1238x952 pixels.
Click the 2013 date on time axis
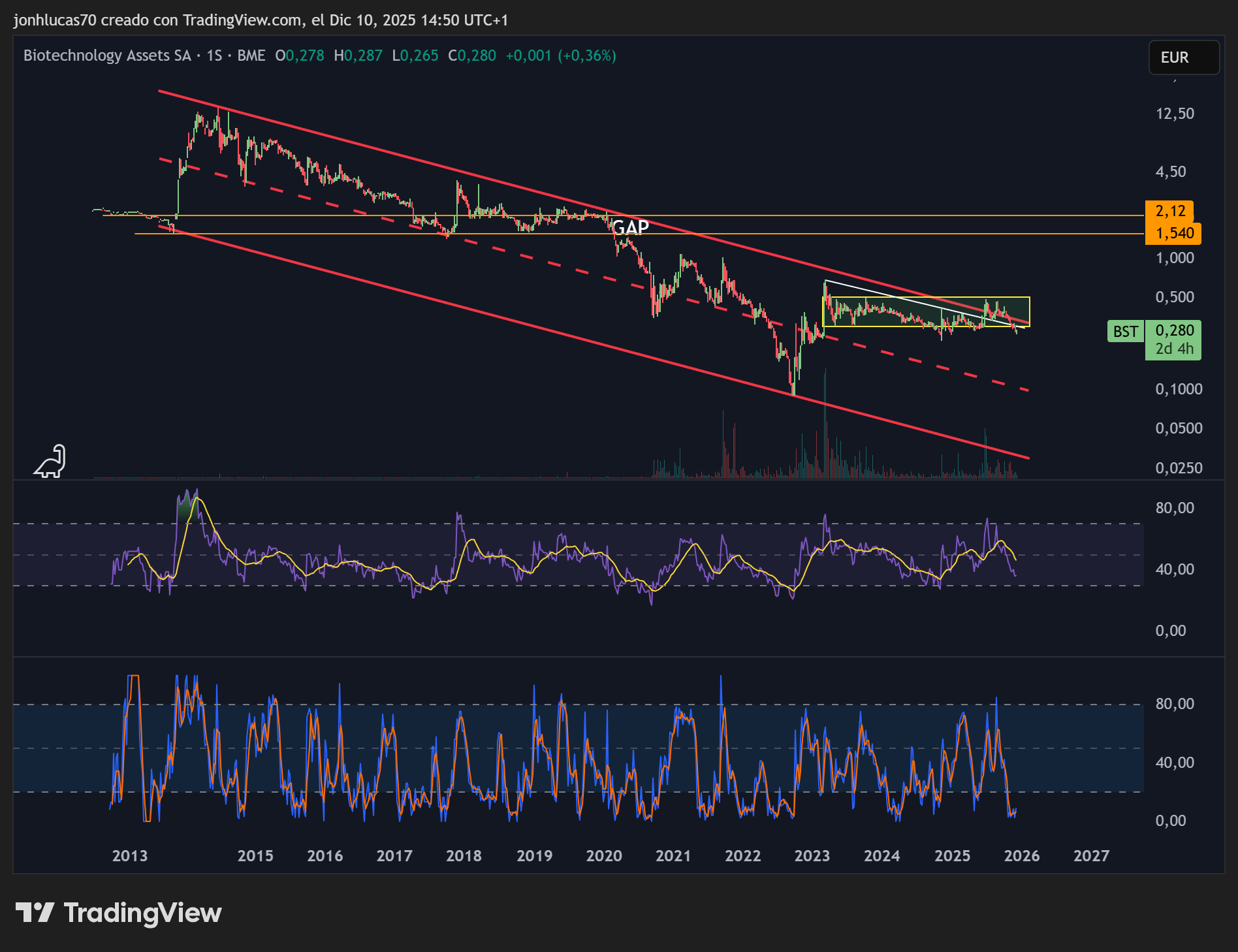click(130, 856)
